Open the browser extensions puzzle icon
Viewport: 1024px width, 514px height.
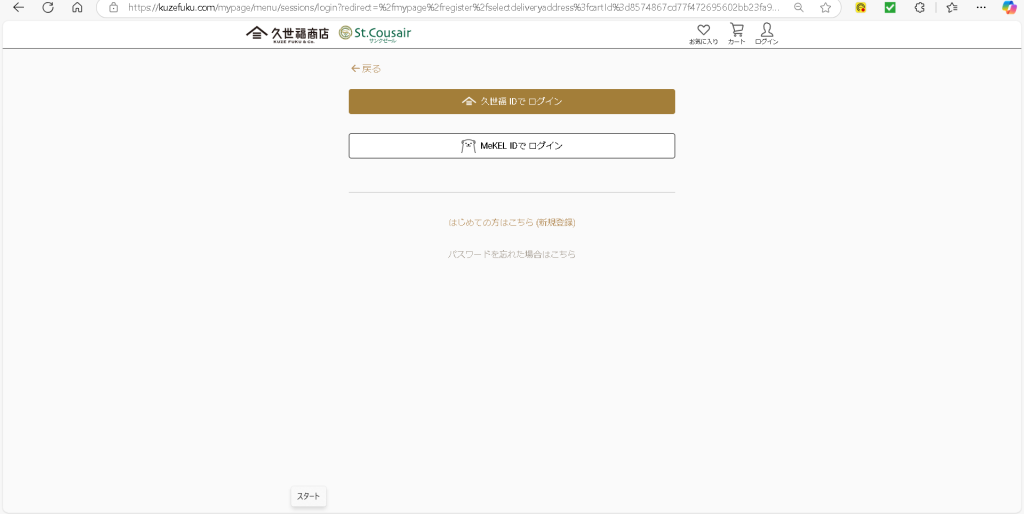click(920, 8)
